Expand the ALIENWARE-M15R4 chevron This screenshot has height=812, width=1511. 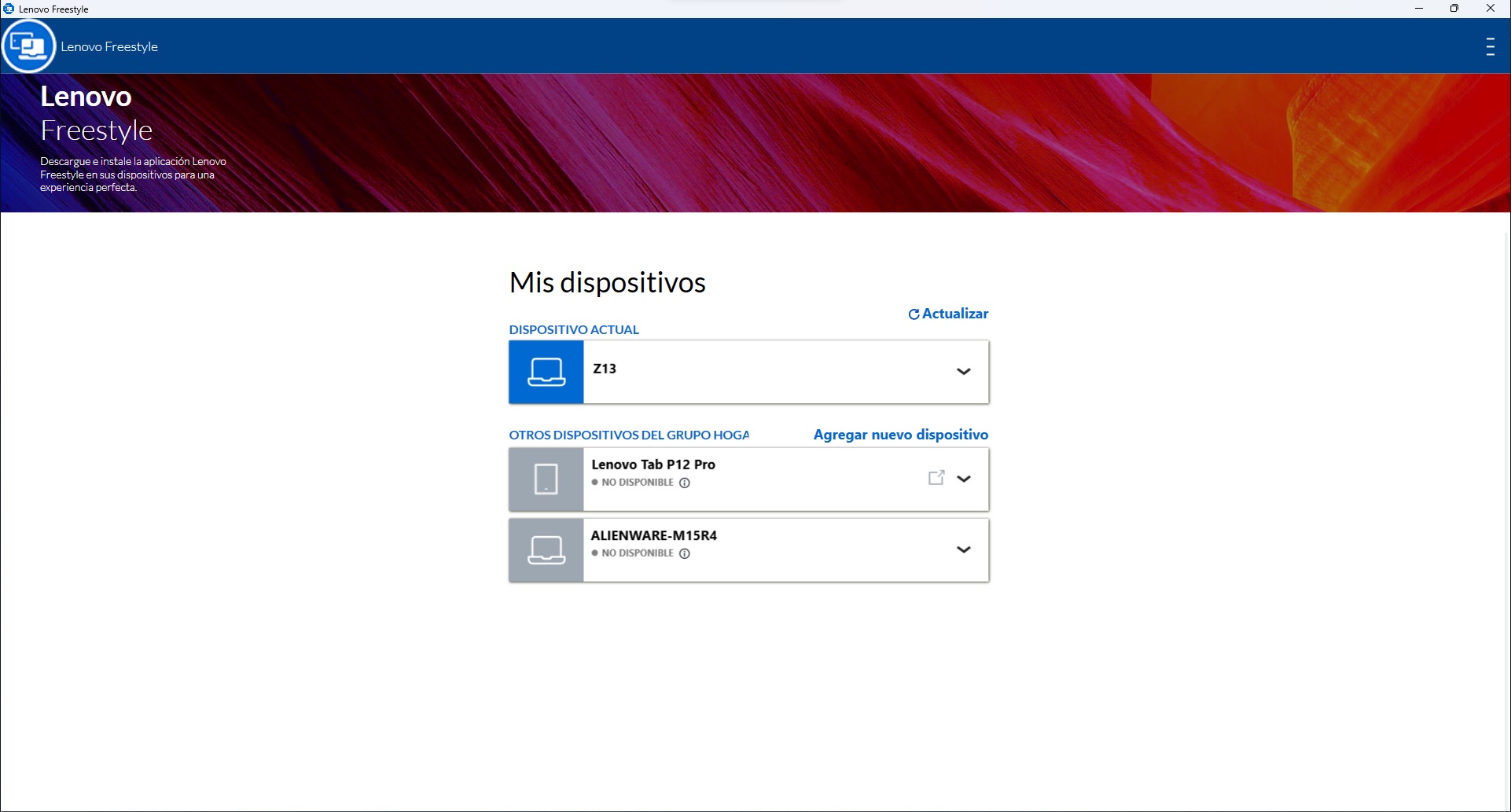[x=963, y=549]
